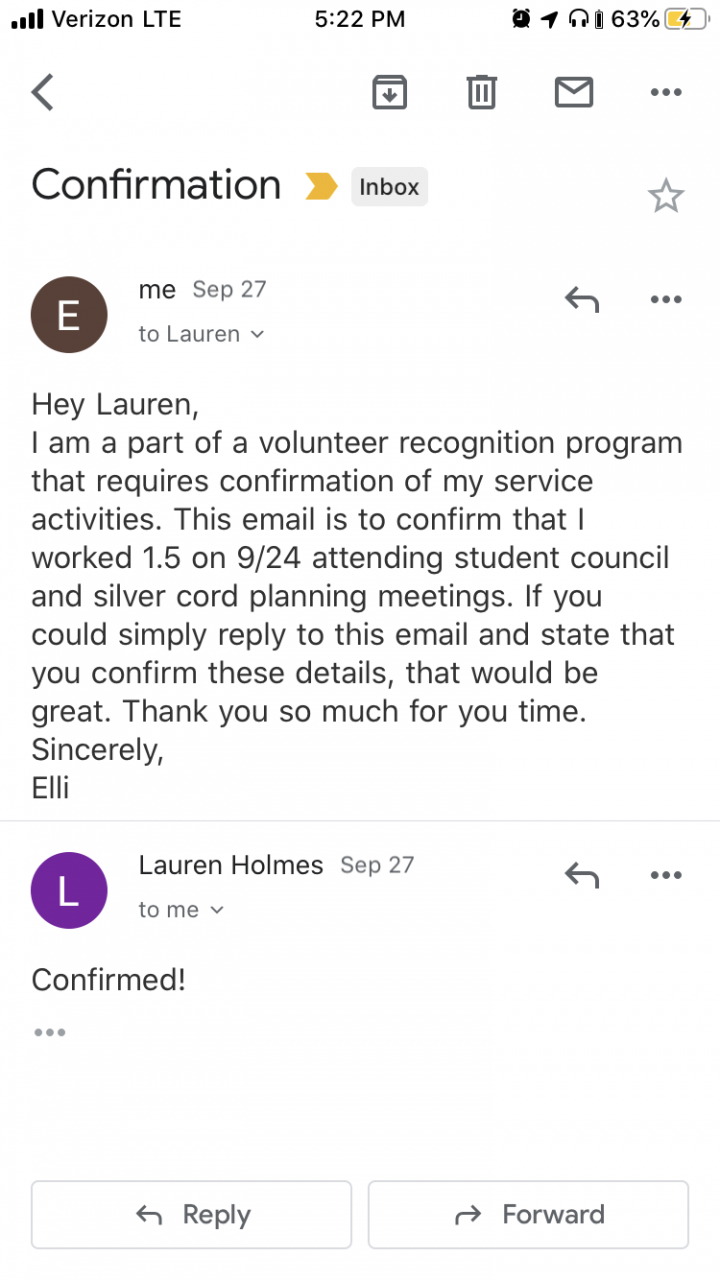The width and height of the screenshot is (720, 1280).
Task: Mark conversation as unread envelope icon
Action: point(574,92)
